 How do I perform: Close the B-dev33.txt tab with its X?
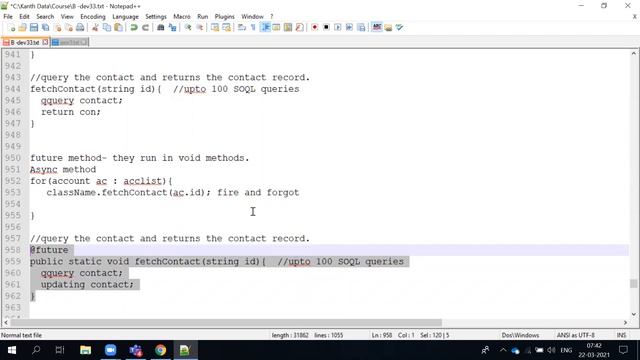(x=45, y=42)
